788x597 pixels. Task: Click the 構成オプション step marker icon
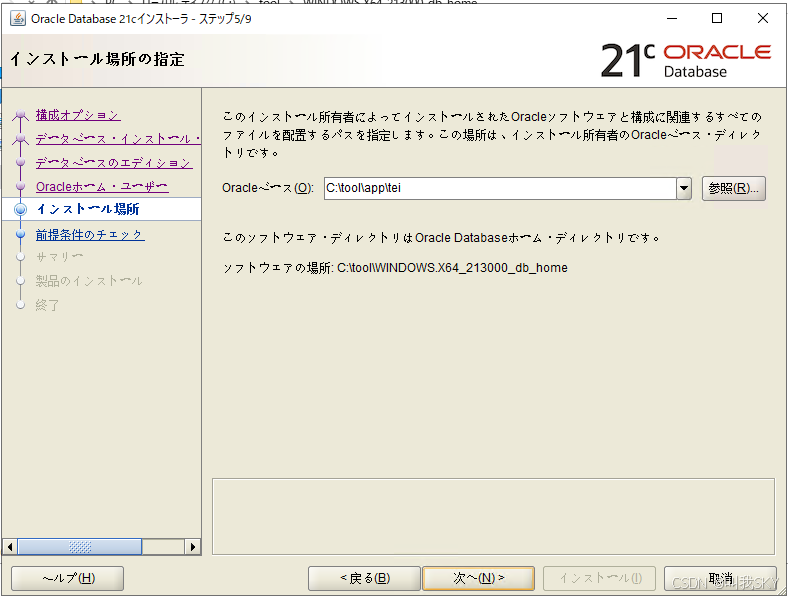point(21,116)
